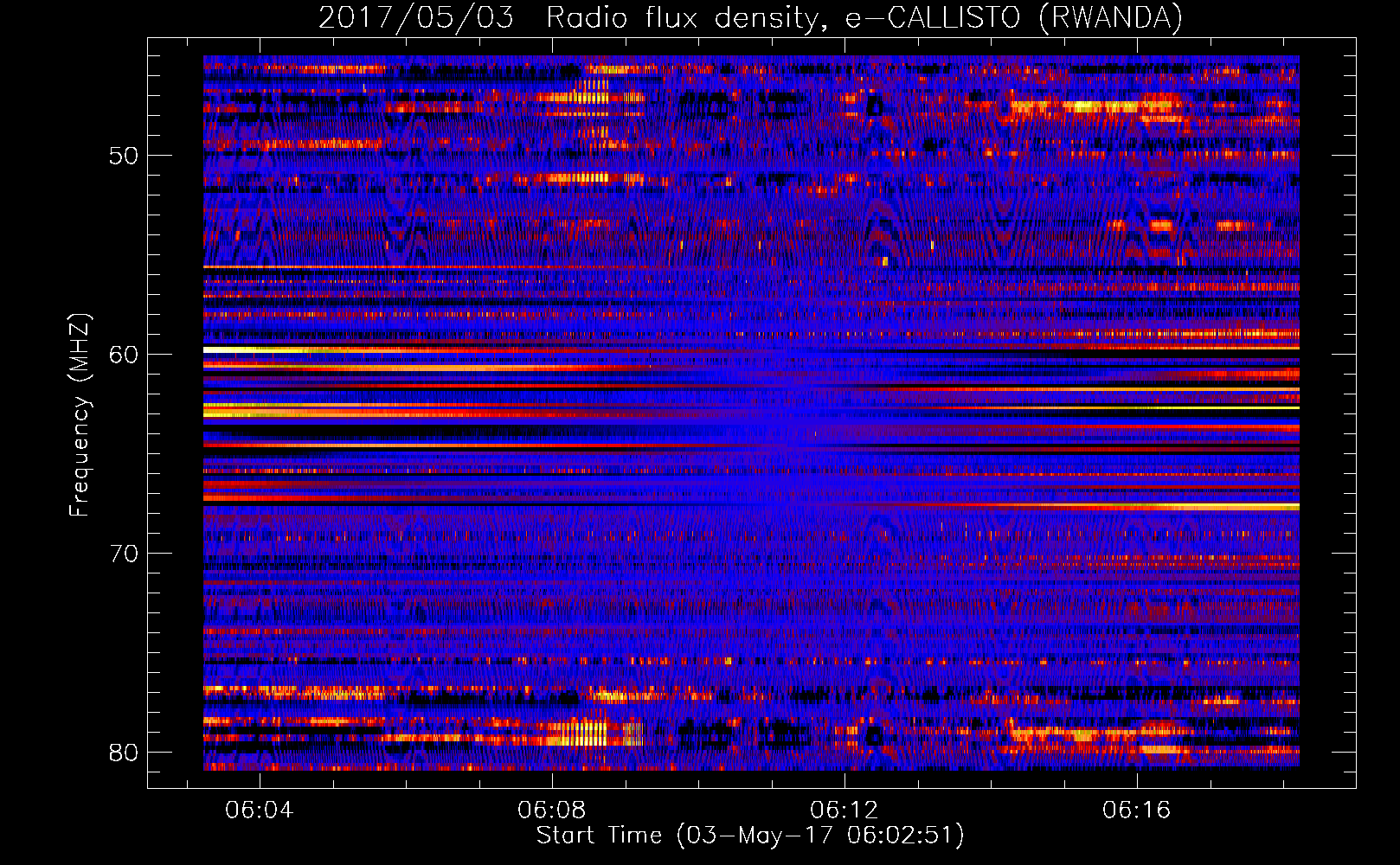
Task: Click the time tick label '06:04'
Action: 259,810
